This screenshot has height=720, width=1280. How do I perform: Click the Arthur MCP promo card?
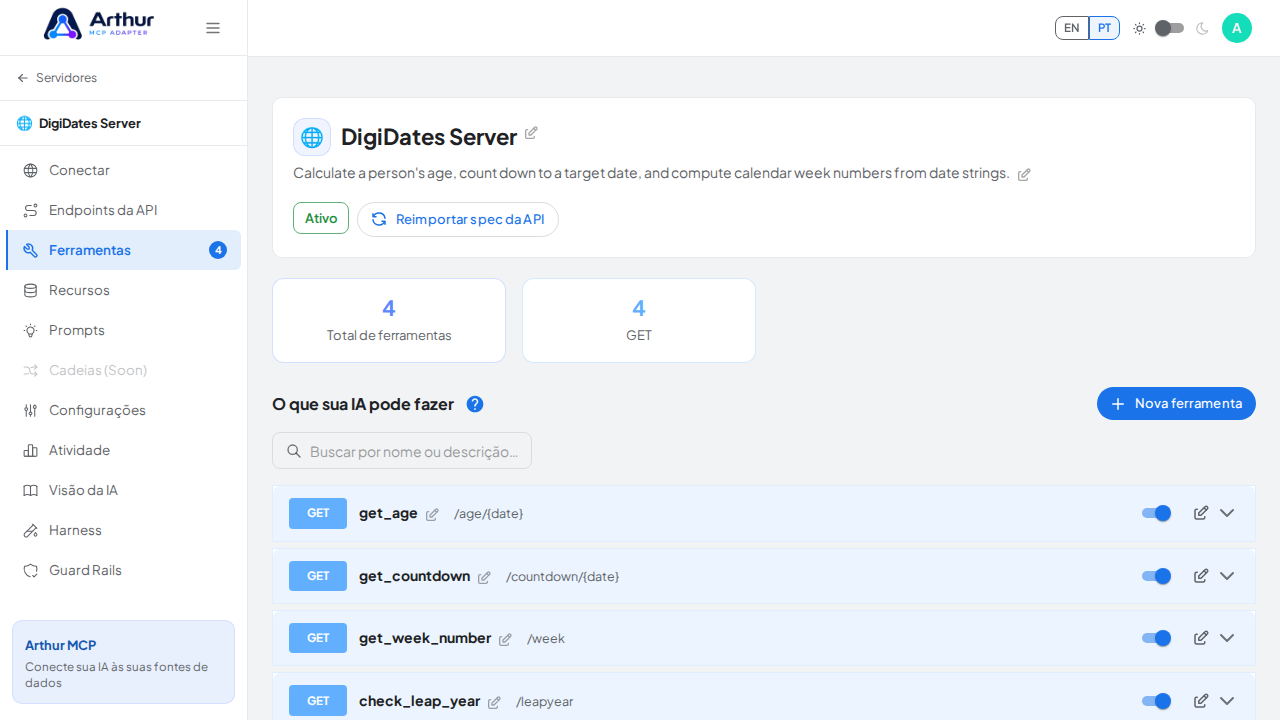pyautogui.click(x=123, y=662)
